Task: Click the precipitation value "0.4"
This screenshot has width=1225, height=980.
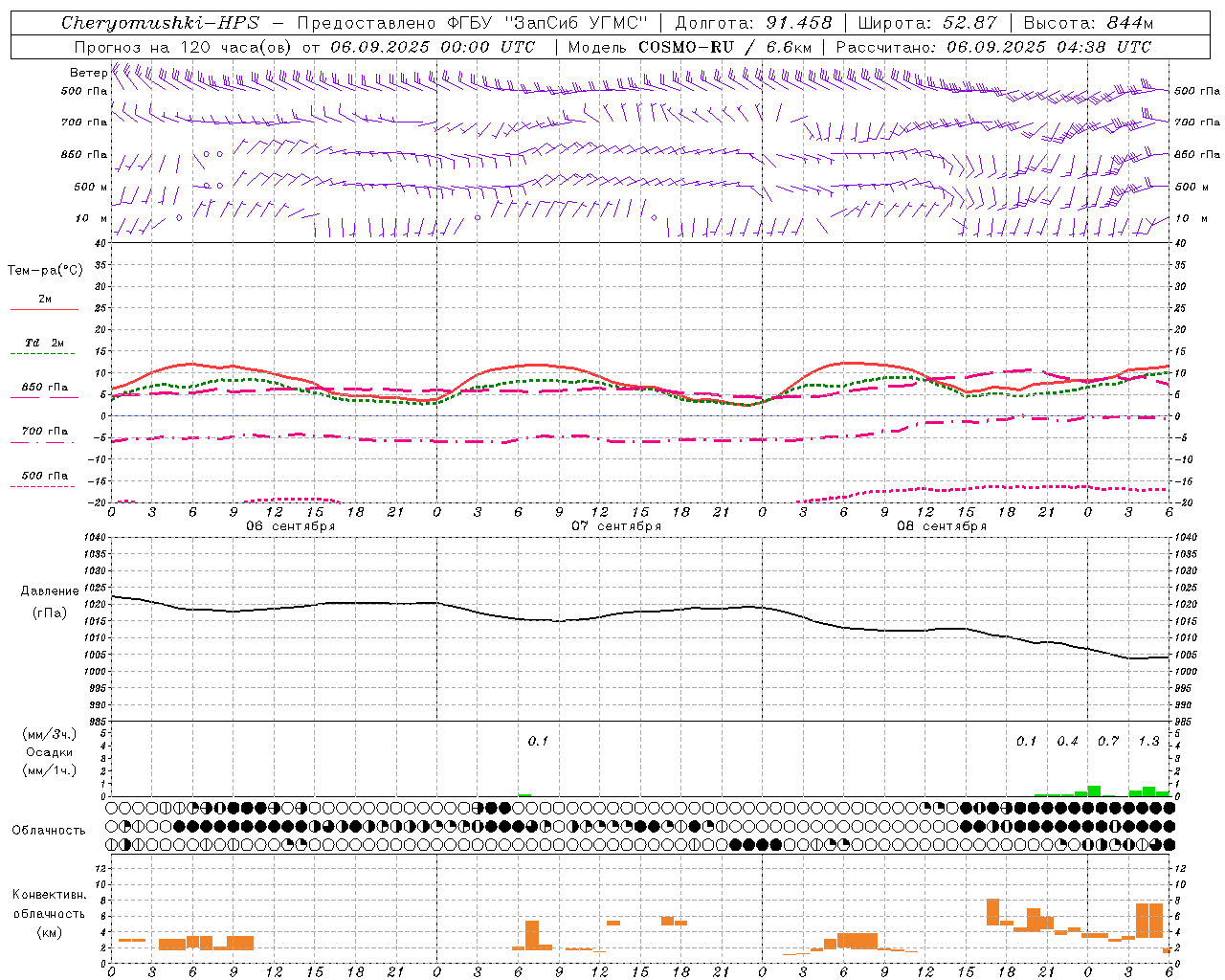Action: point(1067,741)
